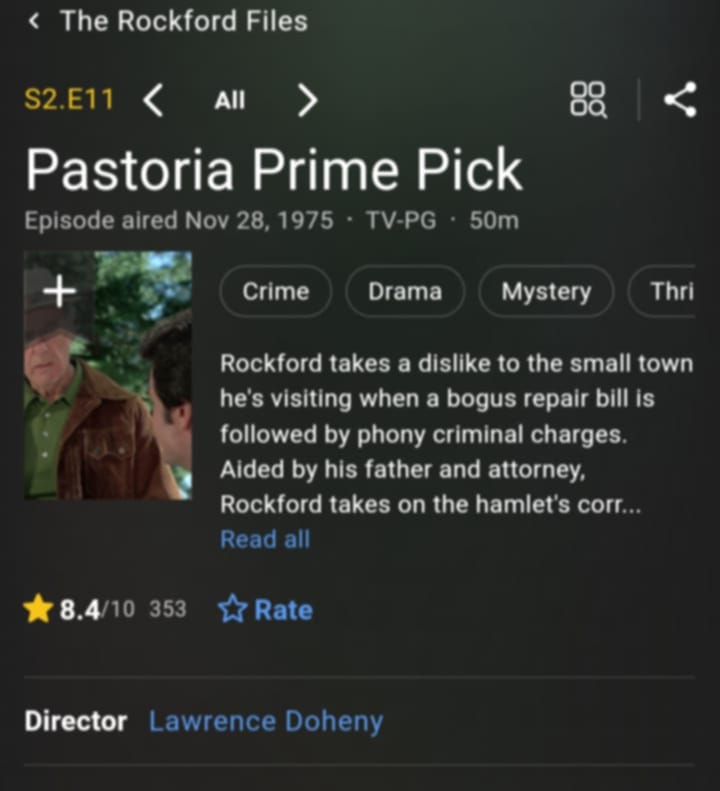
Task: Tap the plot summary text
Action: pos(457,433)
